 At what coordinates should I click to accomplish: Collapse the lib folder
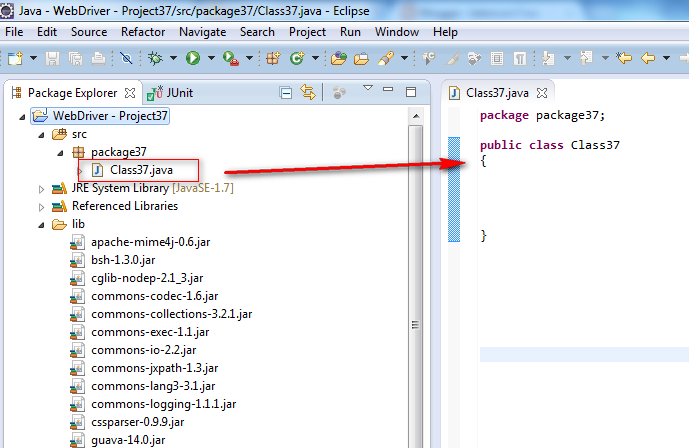click(x=41, y=225)
